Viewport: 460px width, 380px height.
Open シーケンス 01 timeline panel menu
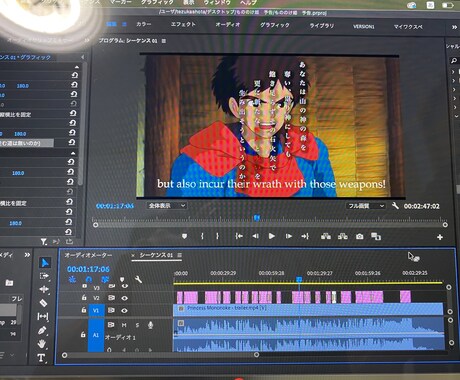[x=180, y=255]
